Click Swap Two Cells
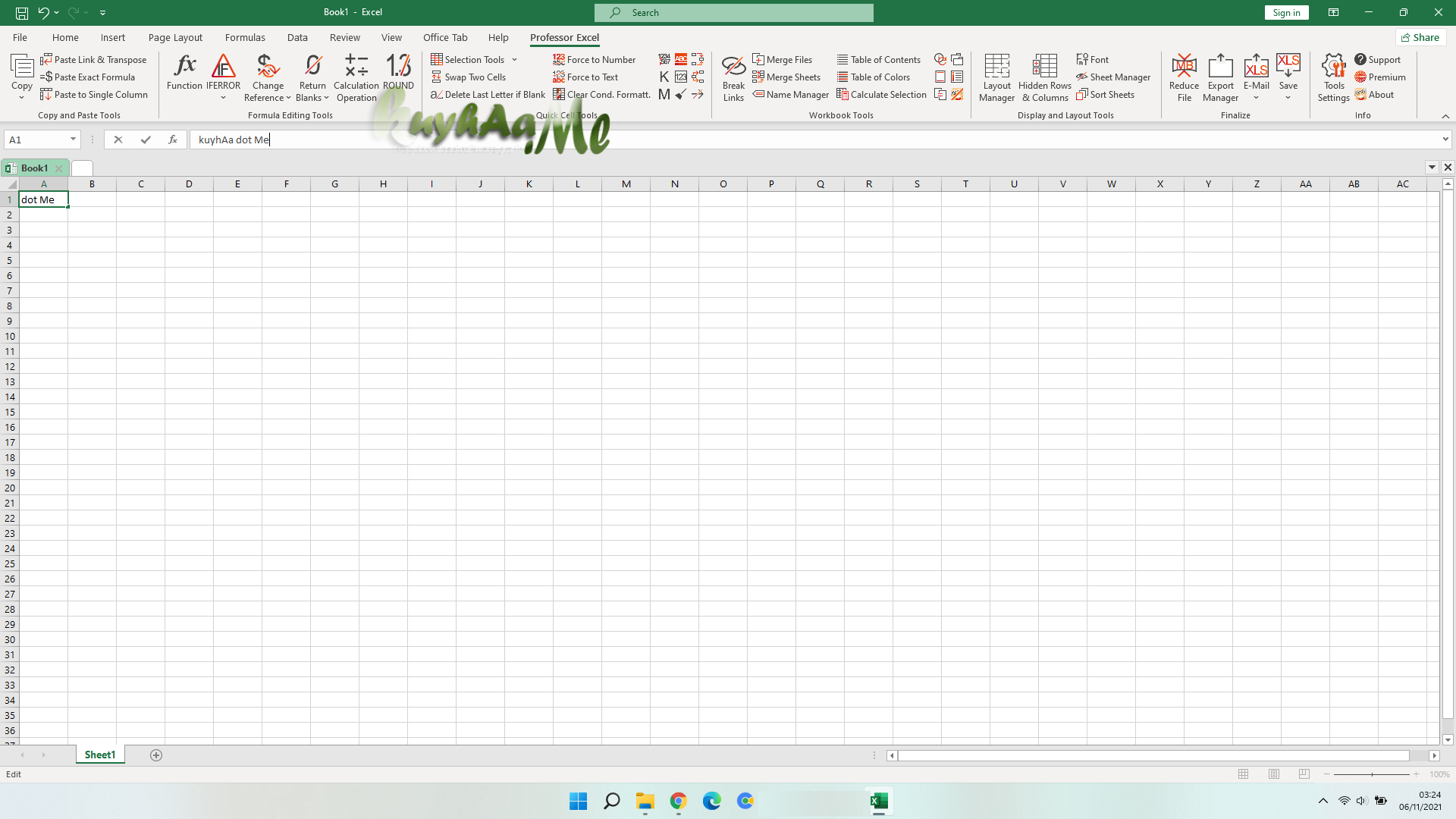This screenshot has height=819, width=1456. (468, 77)
